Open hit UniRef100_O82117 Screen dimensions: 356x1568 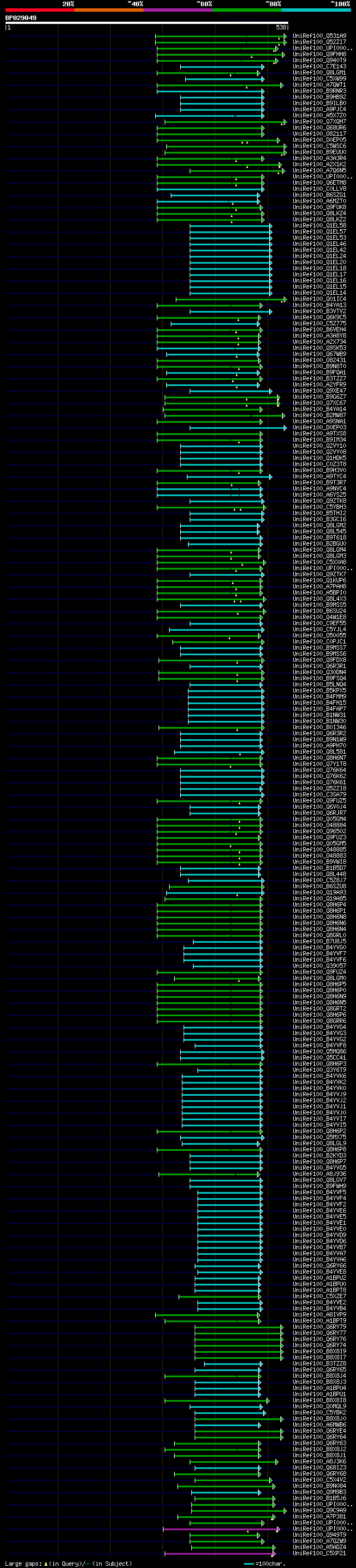[x=319, y=134]
